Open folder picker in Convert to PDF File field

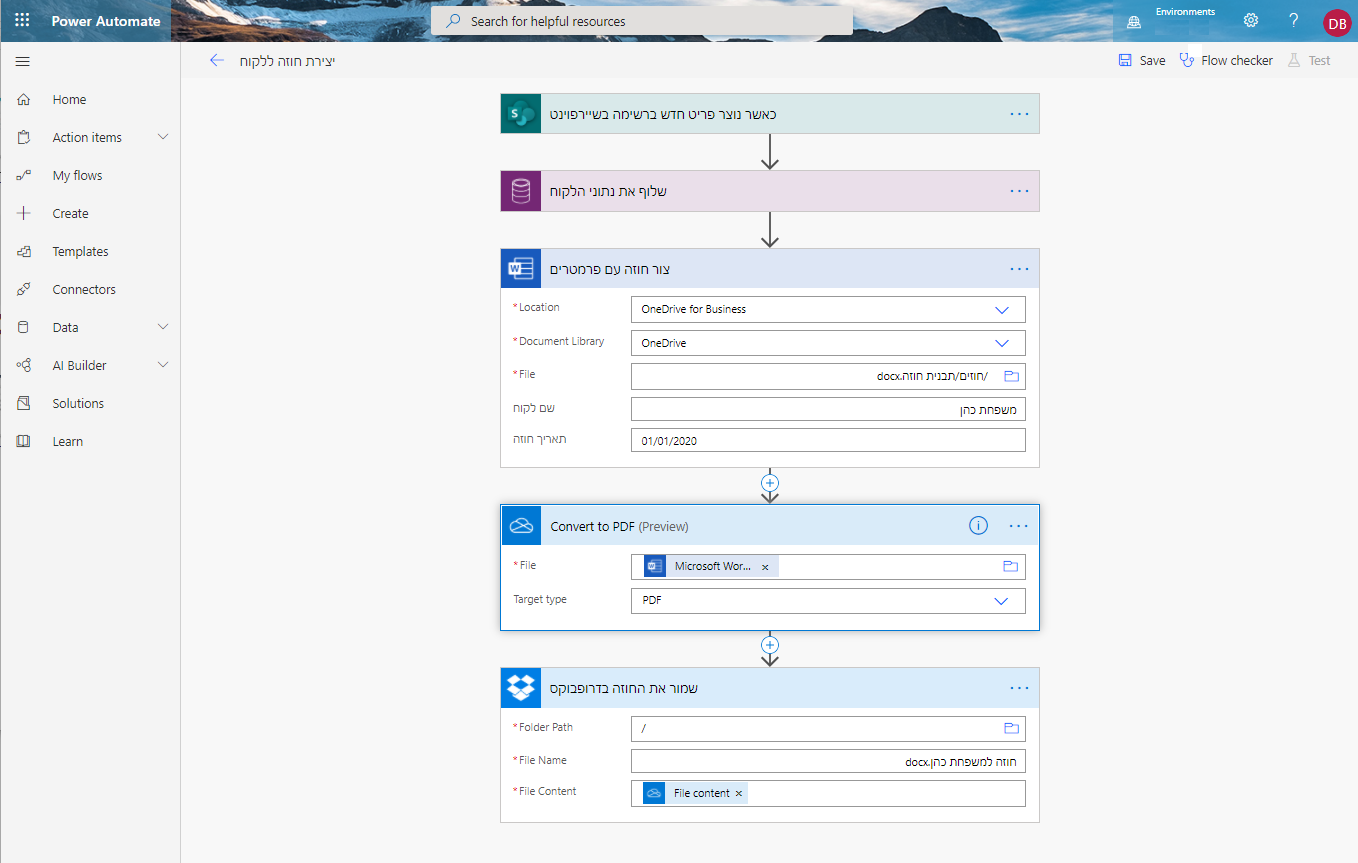(1010, 566)
